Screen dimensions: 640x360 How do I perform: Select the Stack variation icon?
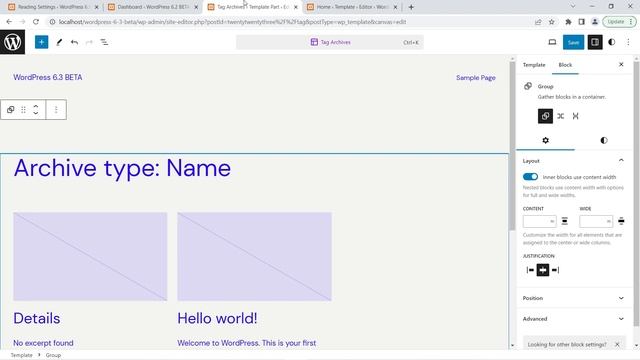point(576,116)
